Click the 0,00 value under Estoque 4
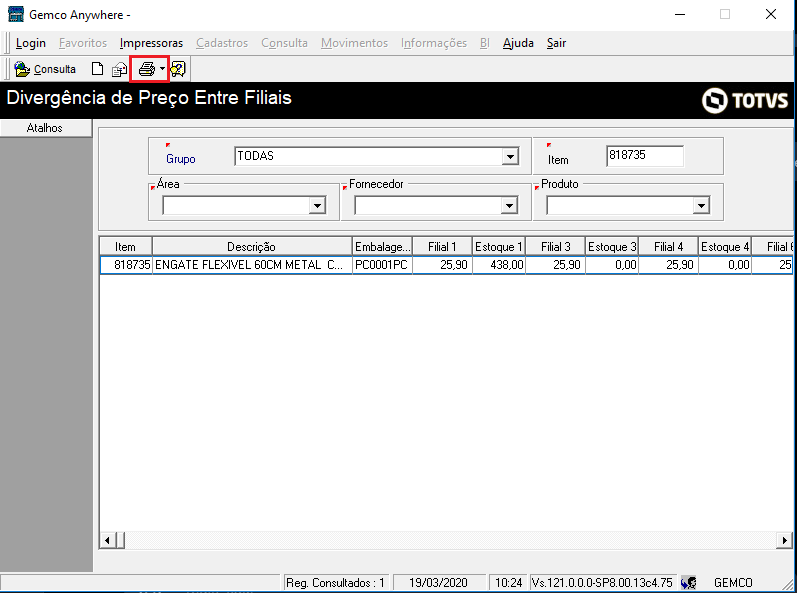 724,265
